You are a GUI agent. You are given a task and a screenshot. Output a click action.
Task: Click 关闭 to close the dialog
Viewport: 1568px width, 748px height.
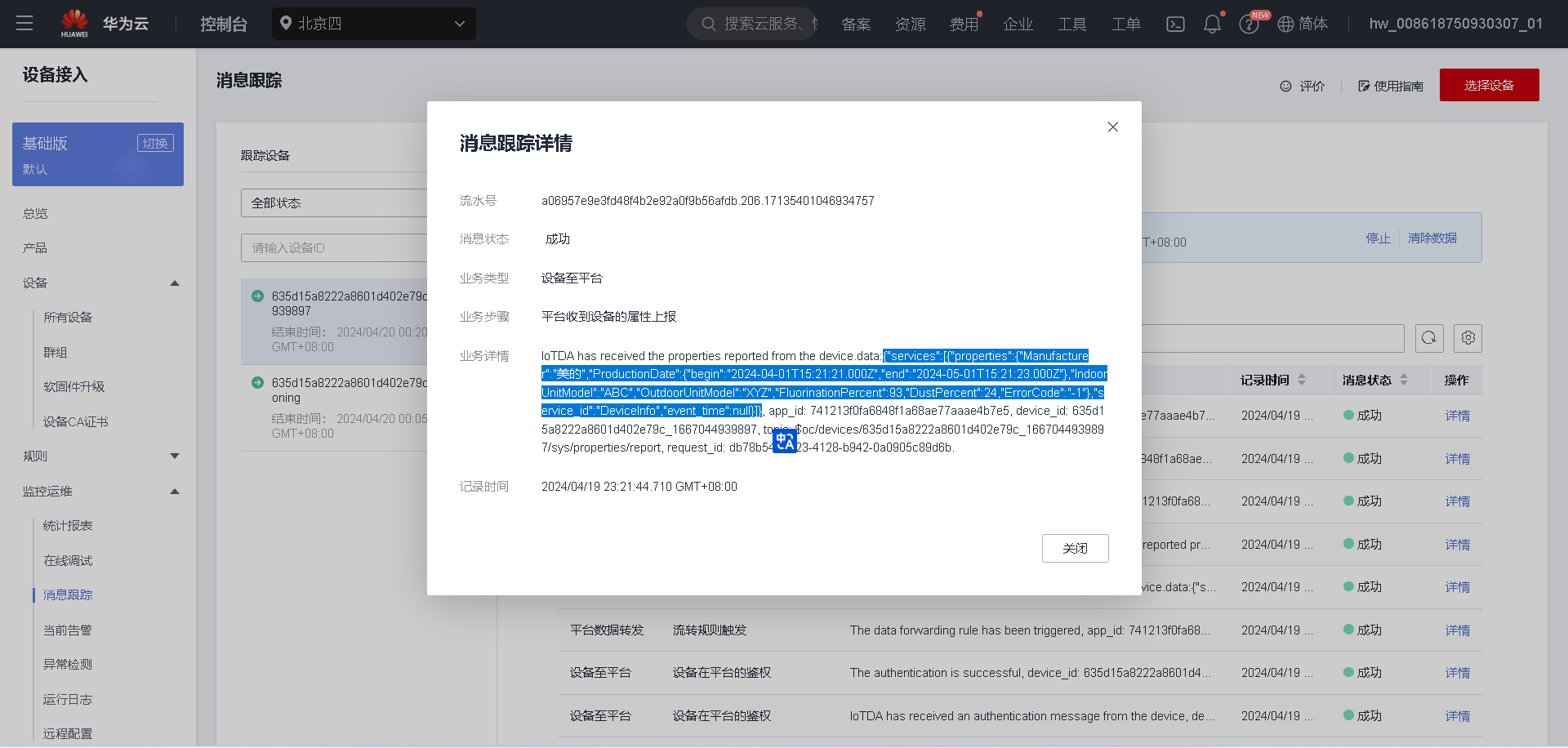point(1075,548)
